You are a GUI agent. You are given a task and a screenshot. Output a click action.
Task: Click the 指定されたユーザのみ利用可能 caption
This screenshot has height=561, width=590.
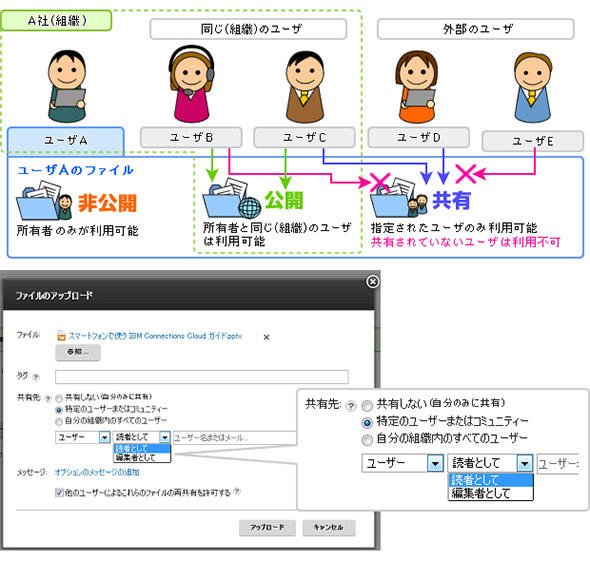pyautogui.click(x=454, y=228)
